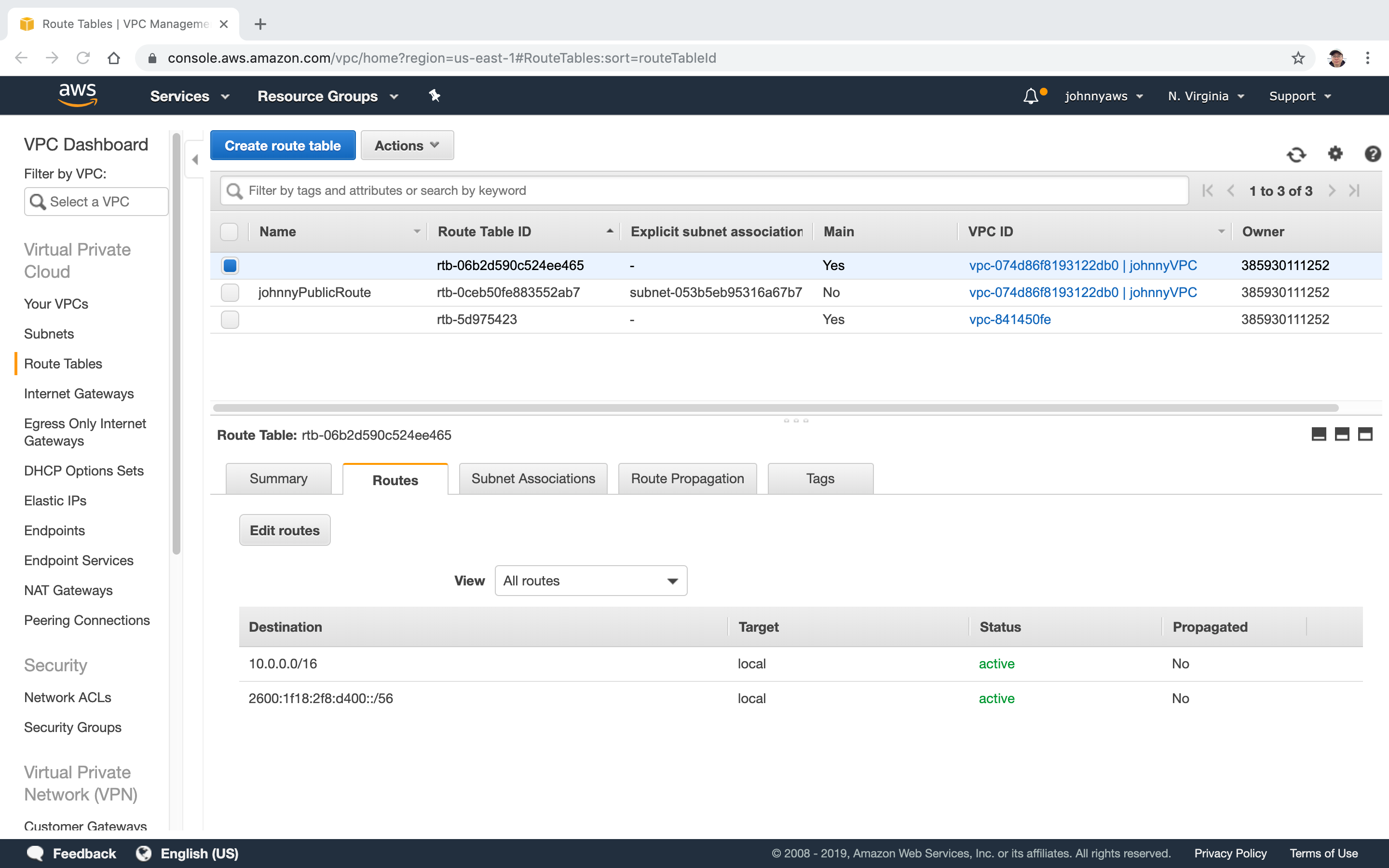Bookmark this page with star icon
This screenshot has height=868, width=1389.
click(x=1298, y=58)
